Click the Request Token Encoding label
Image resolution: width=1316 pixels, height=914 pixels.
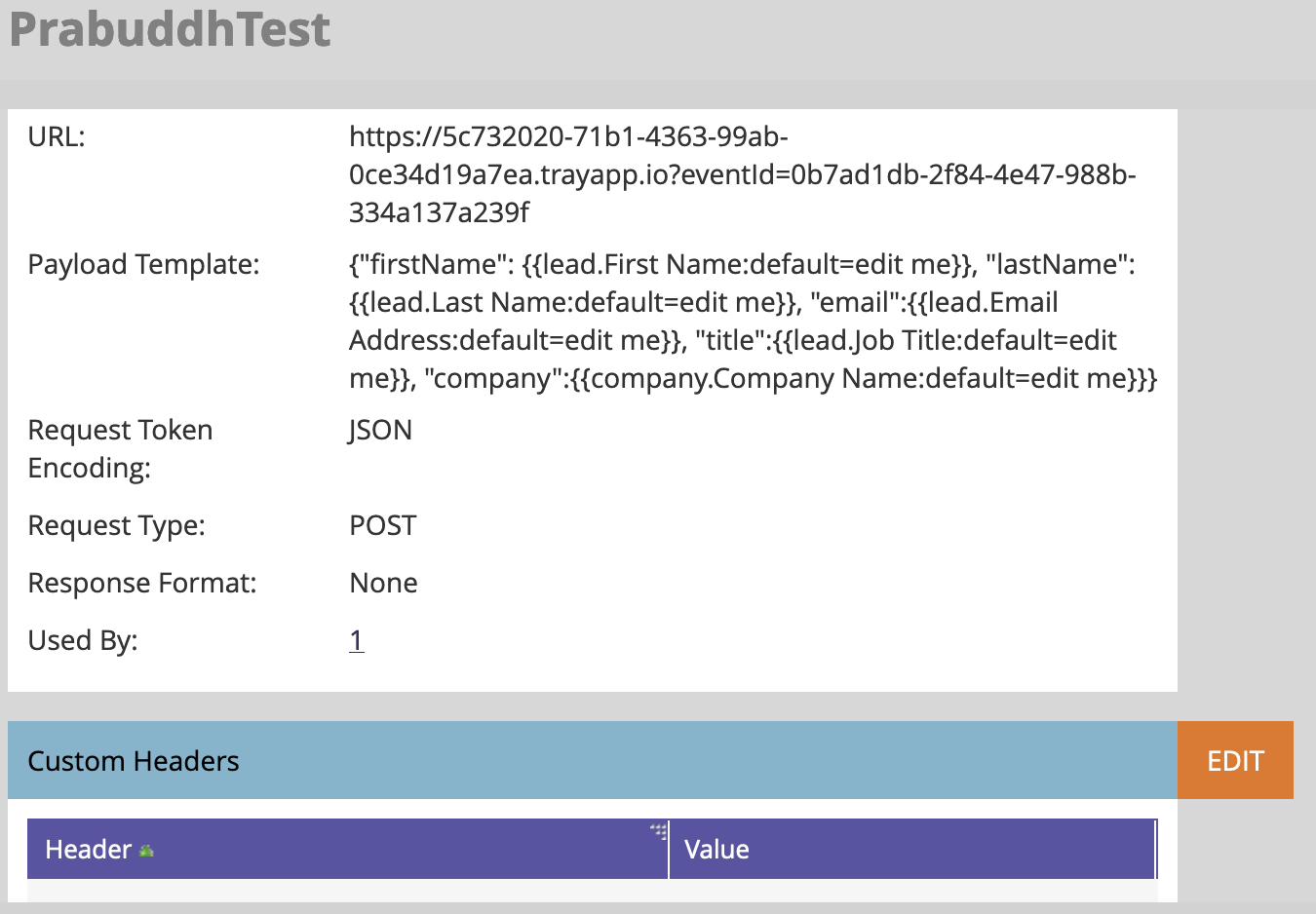coord(120,448)
